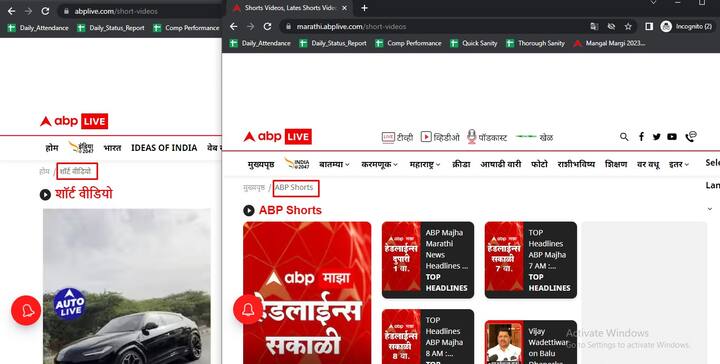Click the search magnifier icon on Marathi site
Screen dimensions: 720x364
[x=624, y=137]
